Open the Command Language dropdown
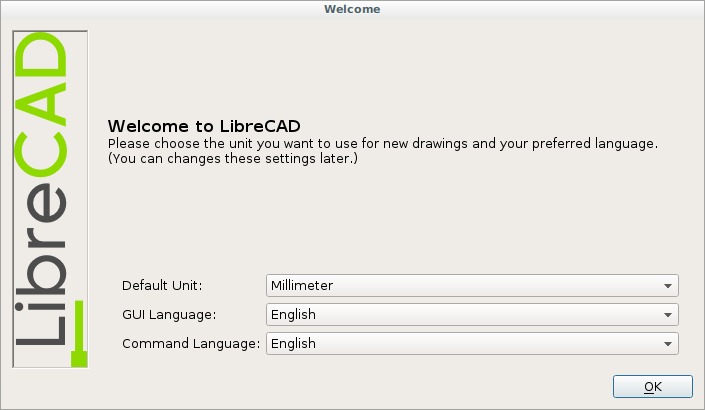 pos(472,343)
